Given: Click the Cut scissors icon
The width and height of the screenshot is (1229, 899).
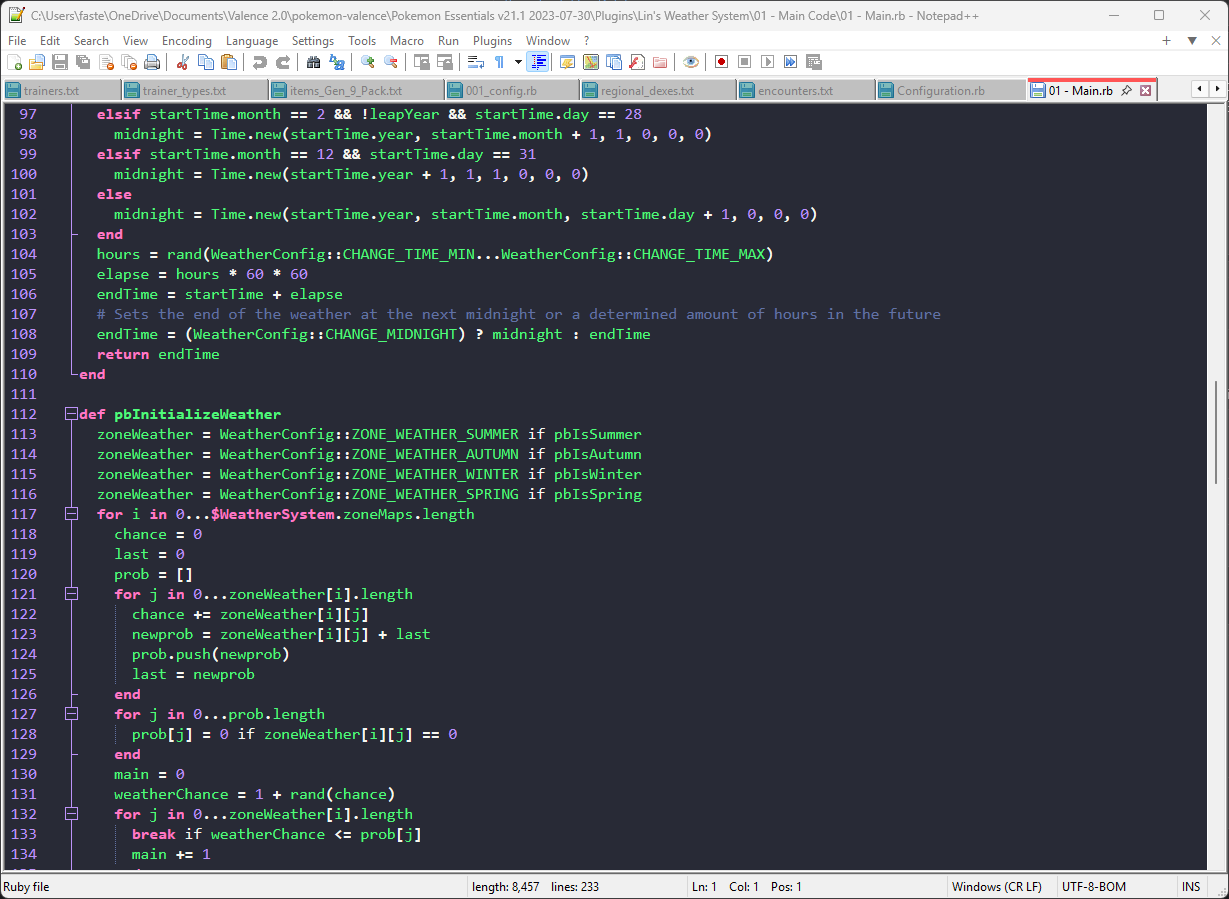Looking at the screenshot, I should (182, 62).
